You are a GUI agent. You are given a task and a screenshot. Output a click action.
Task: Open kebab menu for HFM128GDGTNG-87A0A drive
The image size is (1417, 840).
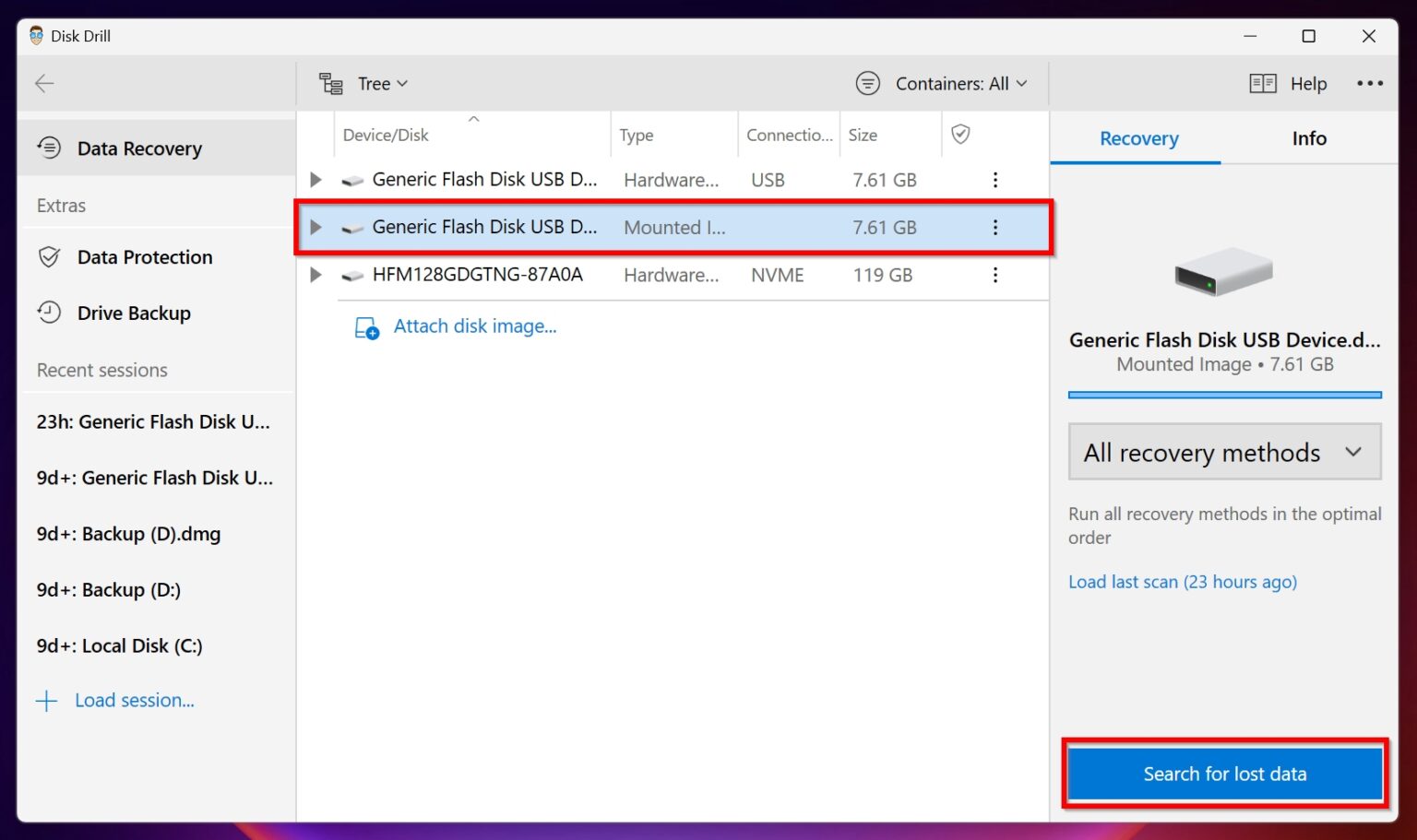point(995,275)
